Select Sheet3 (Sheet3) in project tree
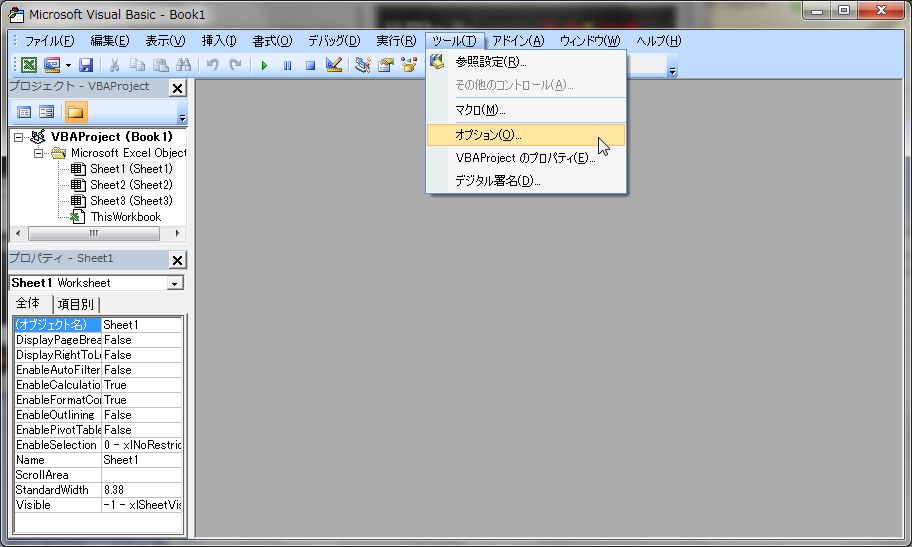This screenshot has width=912, height=547. pyautogui.click(x=131, y=201)
